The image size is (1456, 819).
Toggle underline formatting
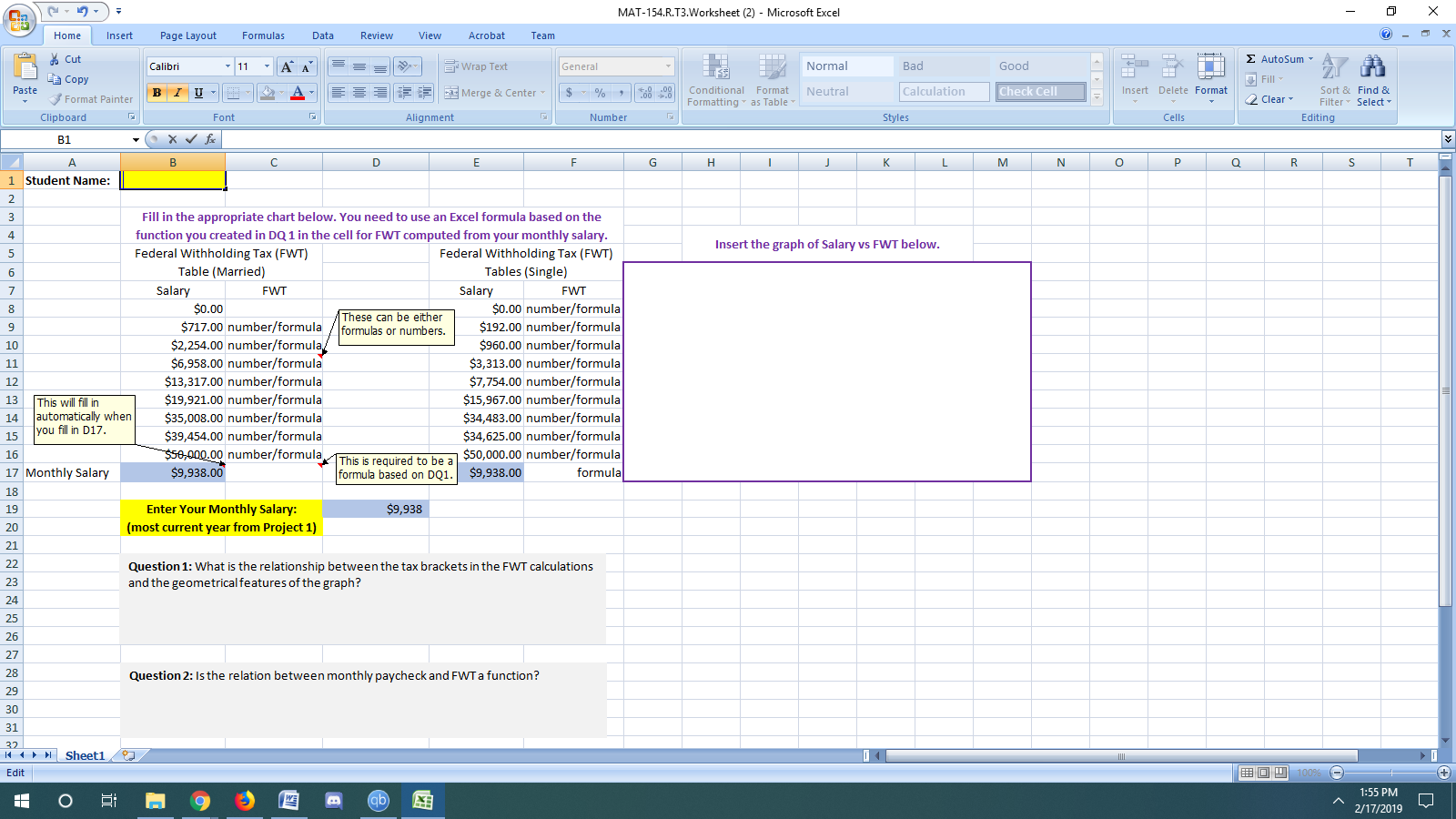[x=196, y=92]
